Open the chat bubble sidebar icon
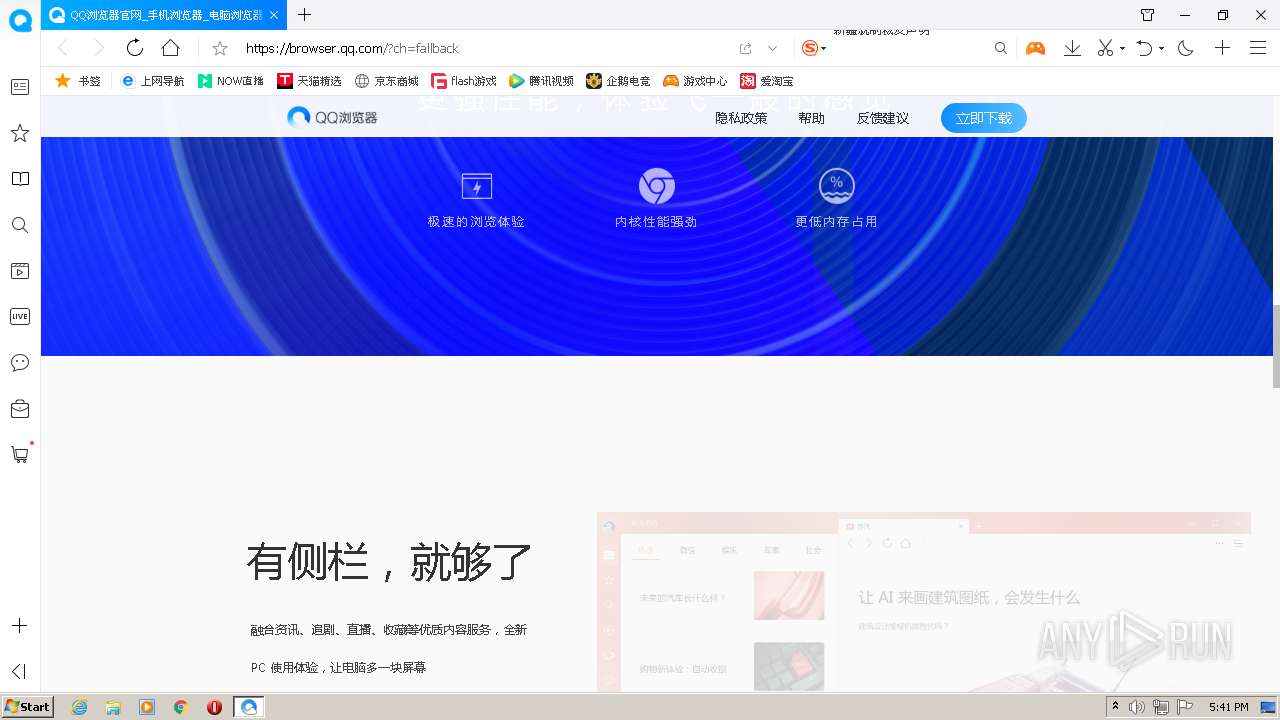Screen dimensions: 1280x720 click(19, 362)
